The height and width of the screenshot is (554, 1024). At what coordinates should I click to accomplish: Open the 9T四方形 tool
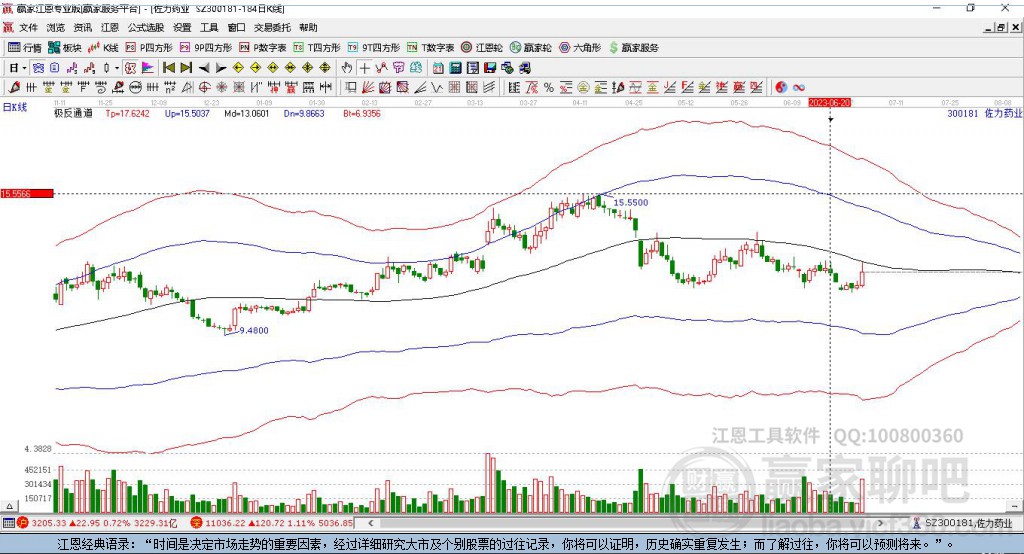374,48
